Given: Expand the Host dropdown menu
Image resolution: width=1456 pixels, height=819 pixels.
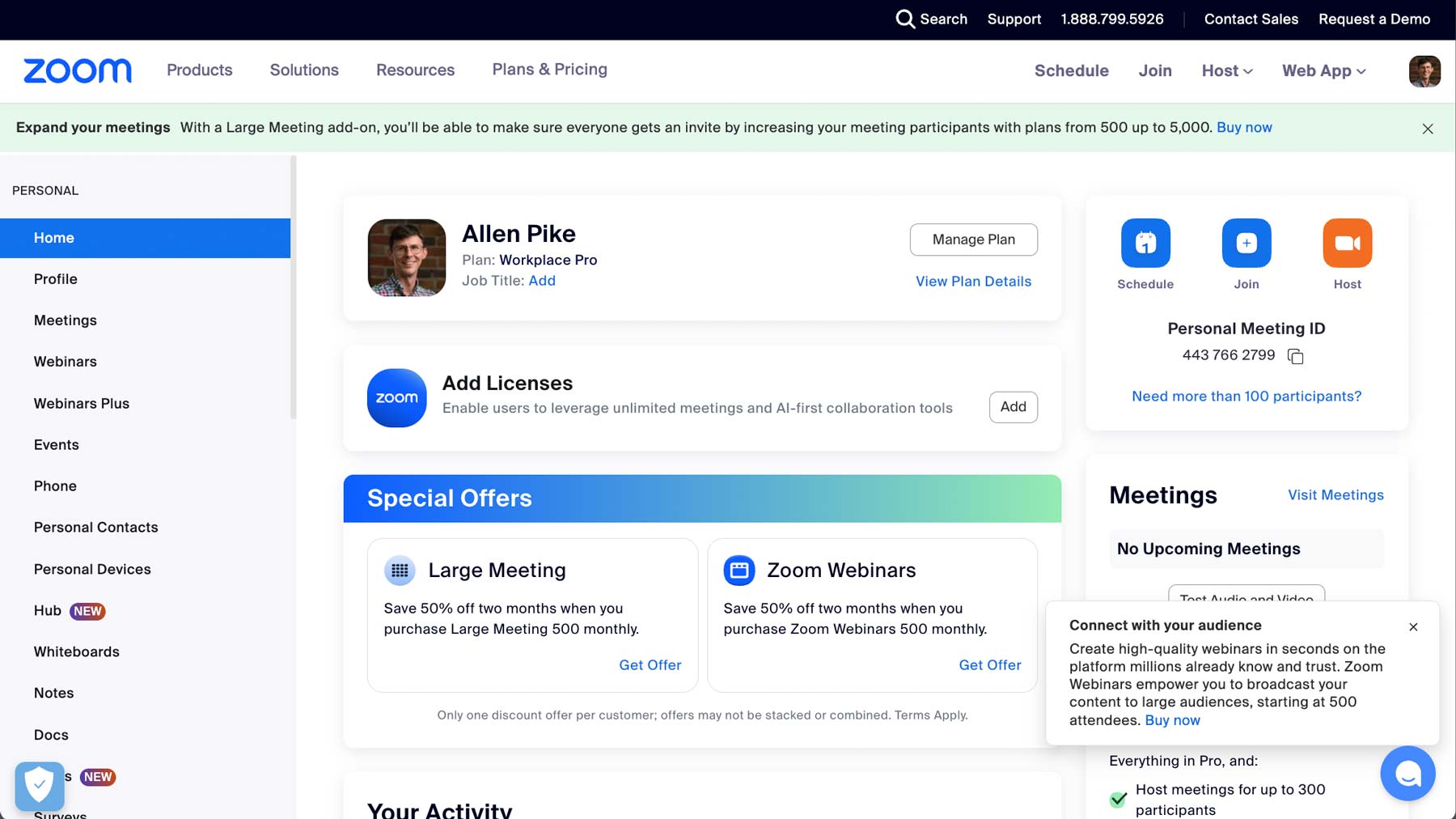Looking at the screenshot, I should (x=1227, y=71).
